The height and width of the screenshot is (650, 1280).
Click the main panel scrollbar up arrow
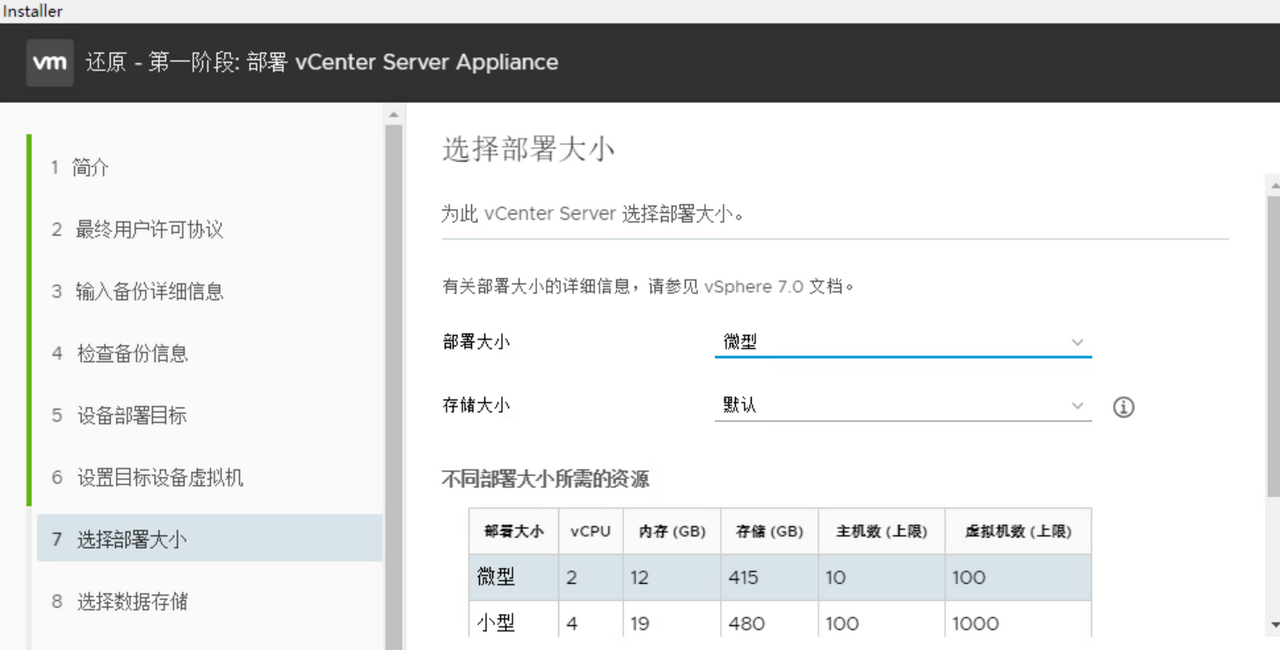[x=1273, y=185]
